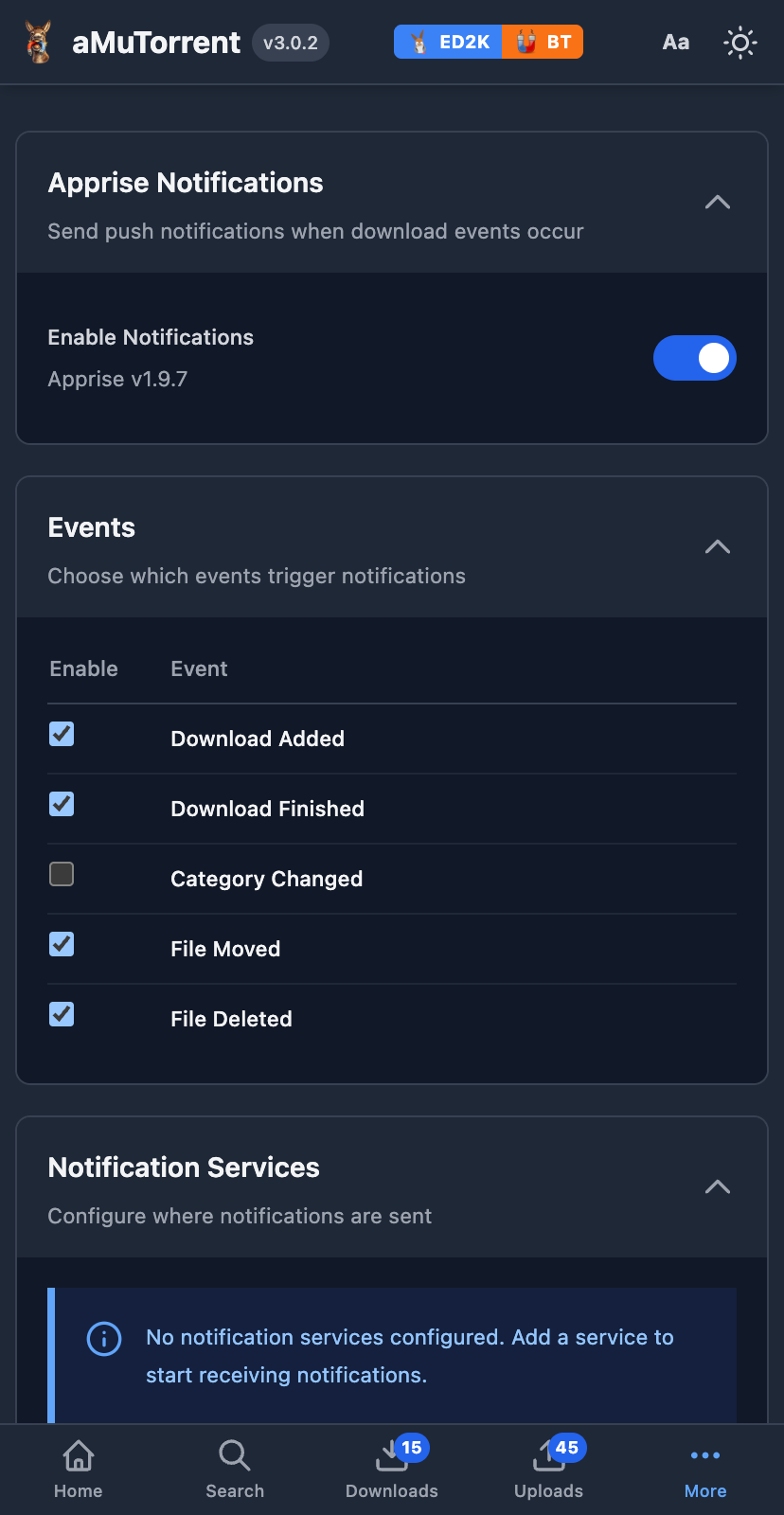The image size is (784, 1515).
Task: Click 'Choose which events trigger notifications' subtitle
Action: coord(257,576)
